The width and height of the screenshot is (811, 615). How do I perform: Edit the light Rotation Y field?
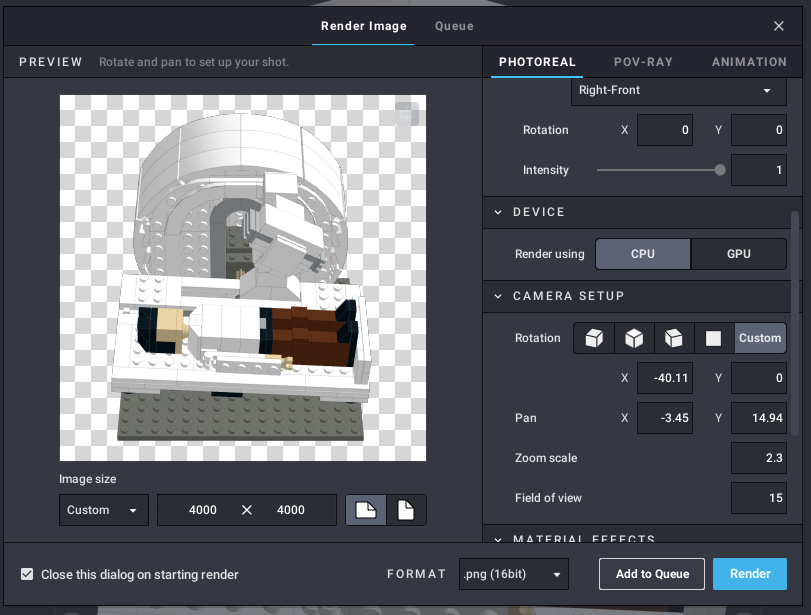point(759,130)
